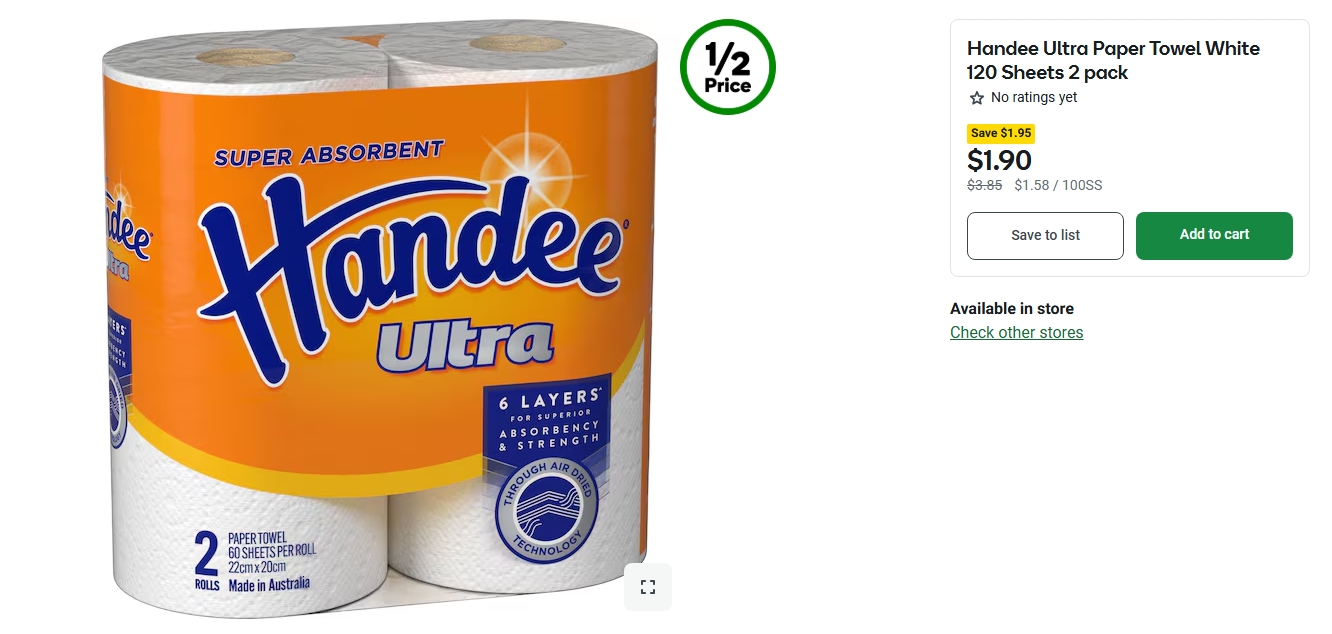Select the Handee Ultra Paper Towel title
Screen dimensions: 1332x634
pos(1113,60)
